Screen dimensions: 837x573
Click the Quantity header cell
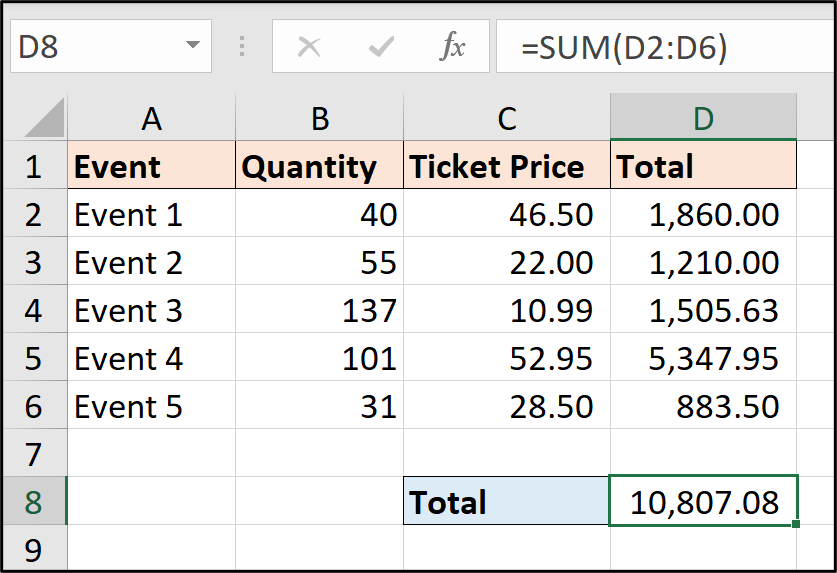coord(319,165)
